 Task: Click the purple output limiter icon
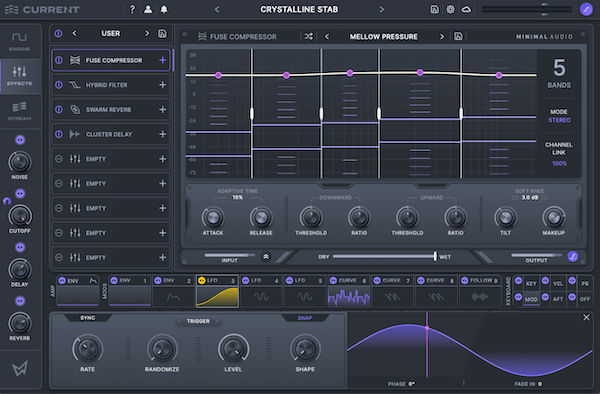click(572, 257)
